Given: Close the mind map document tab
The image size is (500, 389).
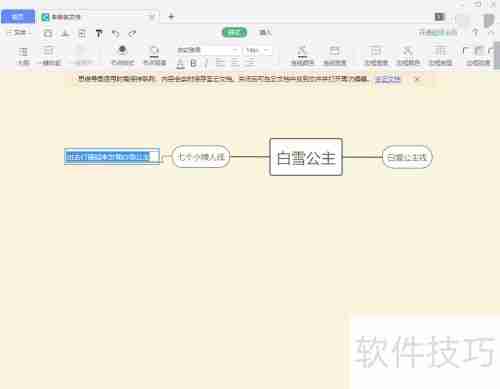Looking at the screenshot, I should 152,17.
